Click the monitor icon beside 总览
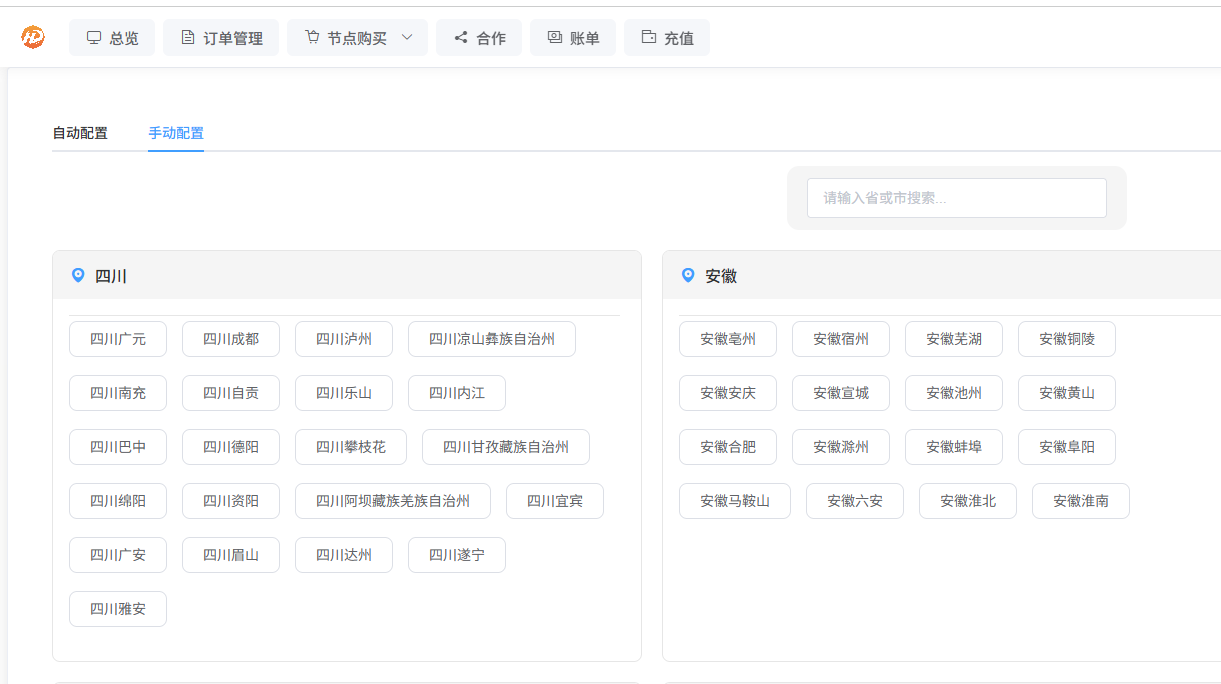The image size is (1221, 684). pos(94,38)
